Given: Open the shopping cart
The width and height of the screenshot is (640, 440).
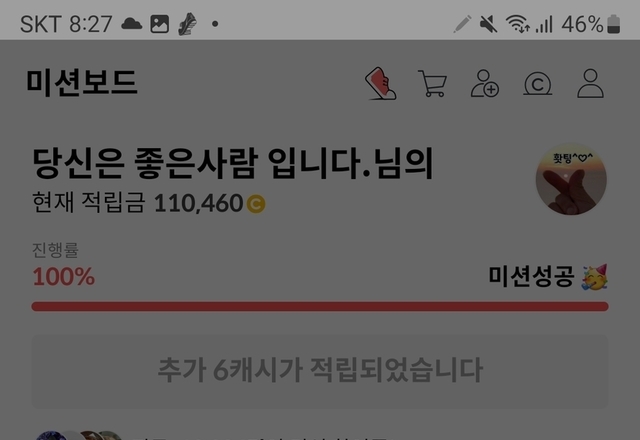Looking at the screenshot, I should (x=432, y=84).
